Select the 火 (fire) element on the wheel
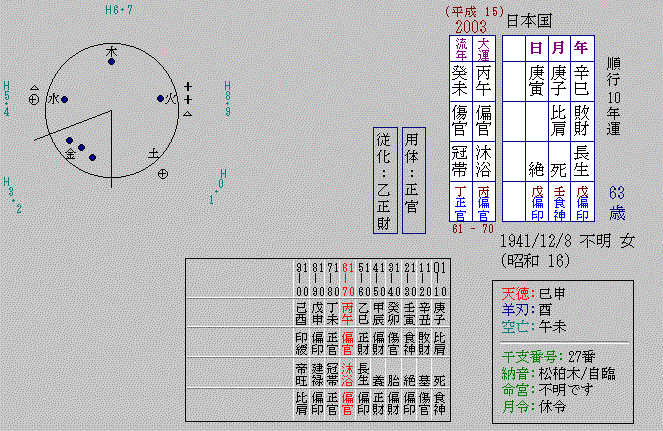This screenshot has width=663, height=431. point(171,98)
